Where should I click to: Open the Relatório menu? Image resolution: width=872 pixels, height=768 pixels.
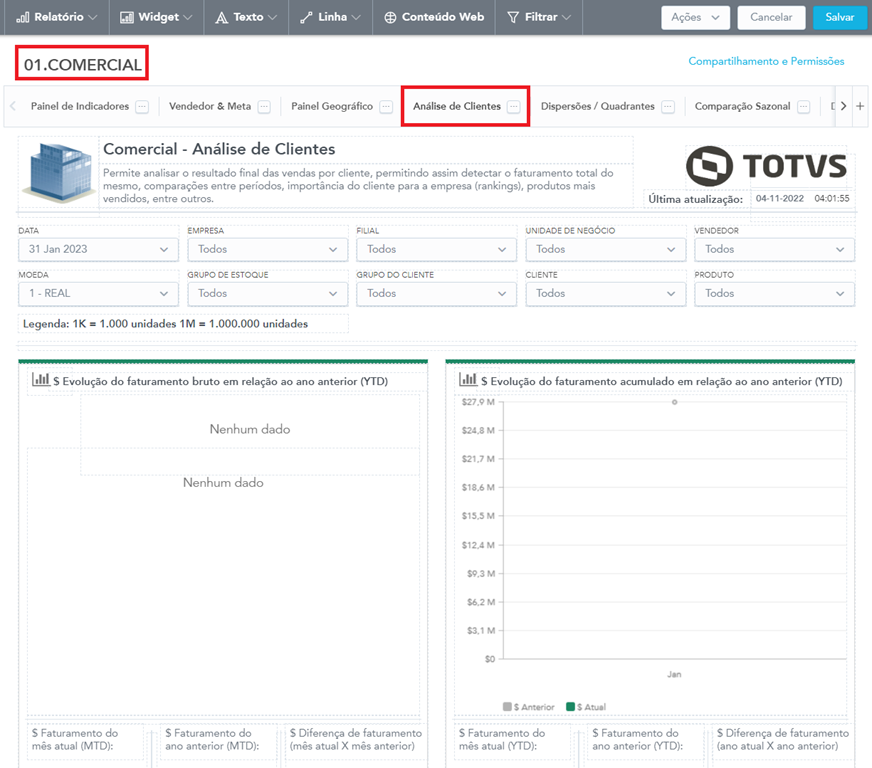(57, 17)
